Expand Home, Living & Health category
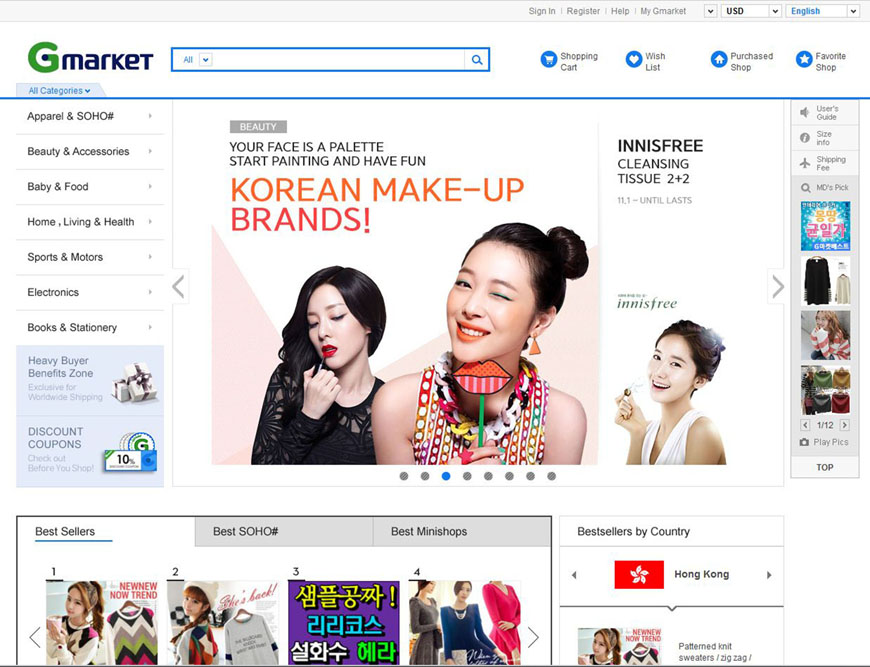Screen dimensions: 870x667 [x=90, y=222]
